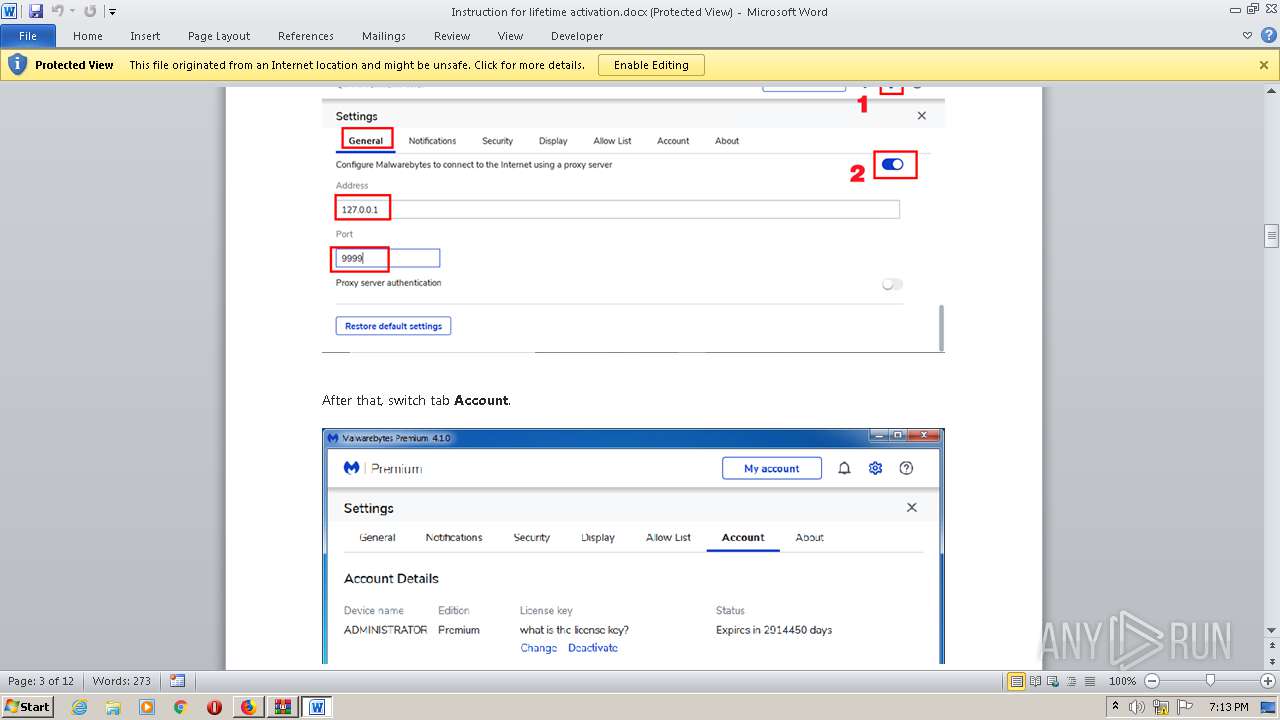Click the zoom in plus button

tap(1268, 681)
